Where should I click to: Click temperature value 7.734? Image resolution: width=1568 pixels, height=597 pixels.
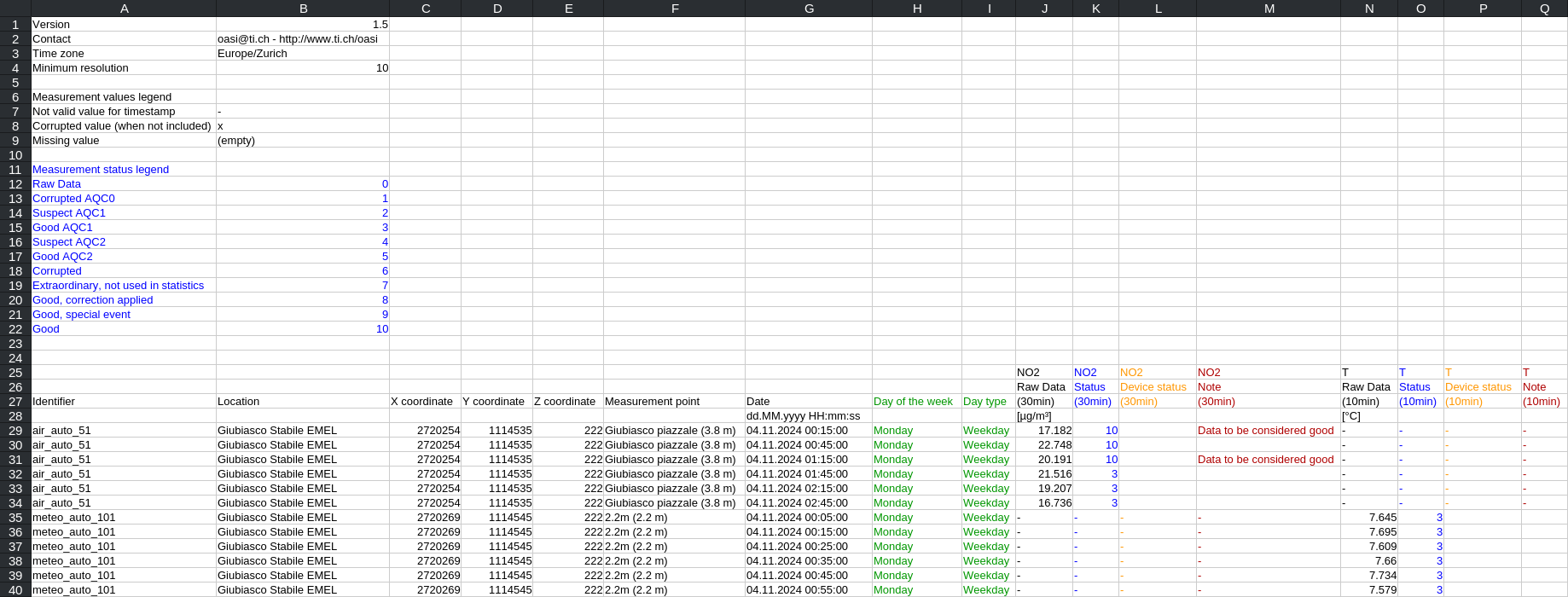pyautogui.click(x=1369, y=576)
